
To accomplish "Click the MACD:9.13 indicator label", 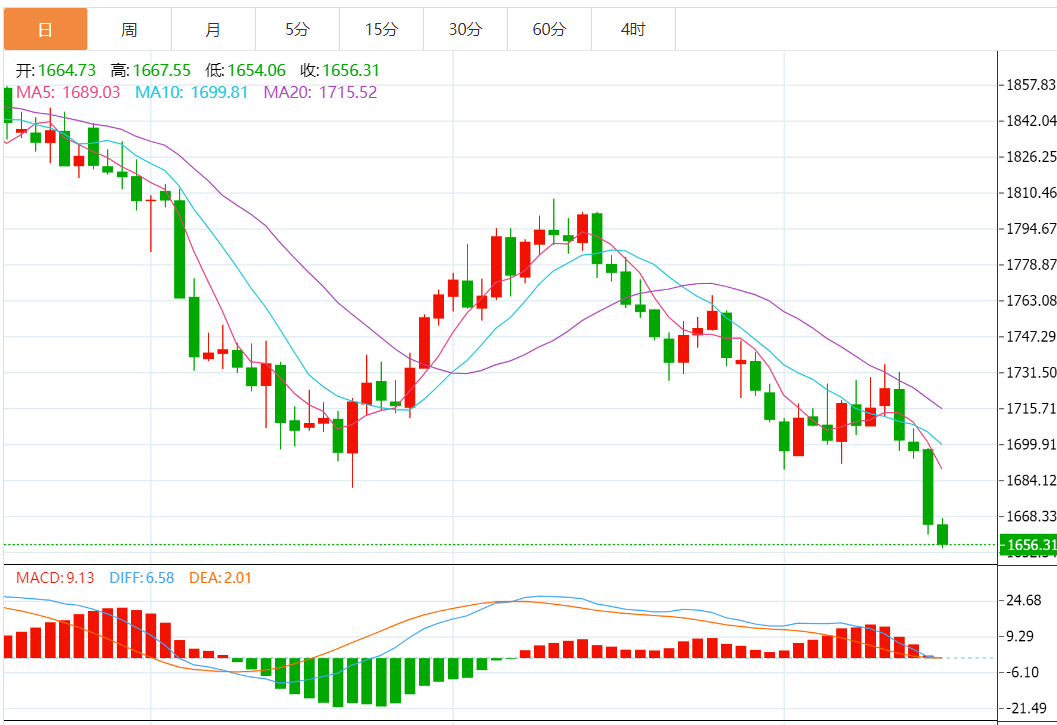I will point(55,578).
